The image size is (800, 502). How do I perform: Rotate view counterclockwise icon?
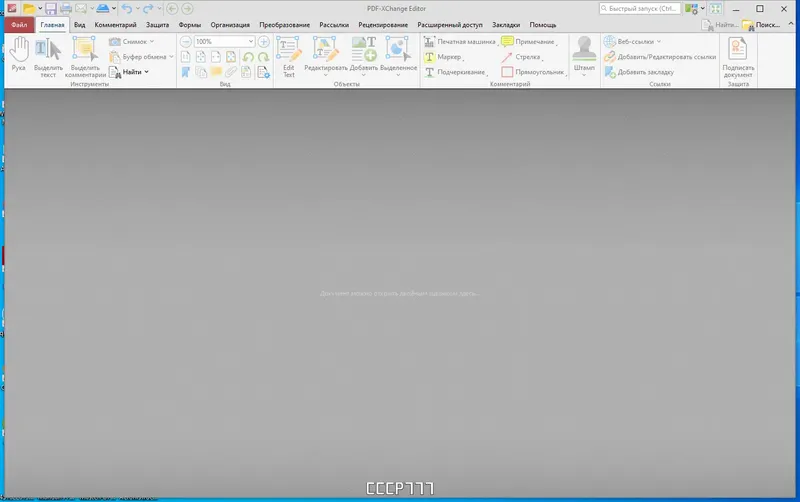coord(248,57)
